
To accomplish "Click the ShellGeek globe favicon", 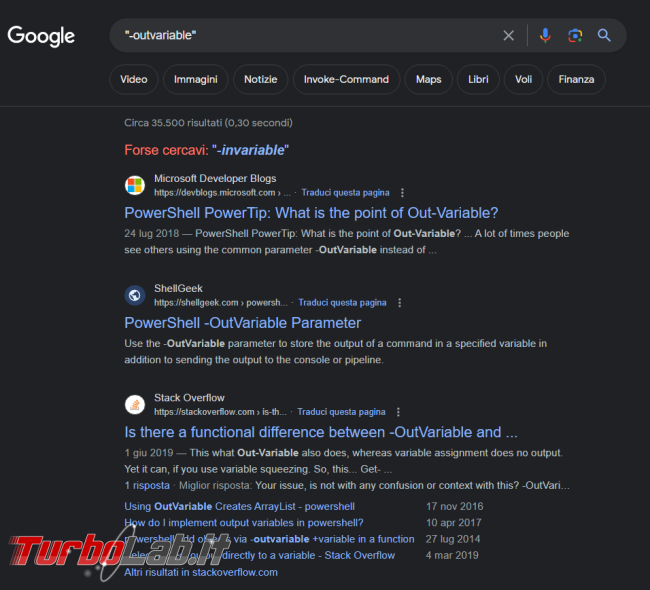I will pos(135,295).
